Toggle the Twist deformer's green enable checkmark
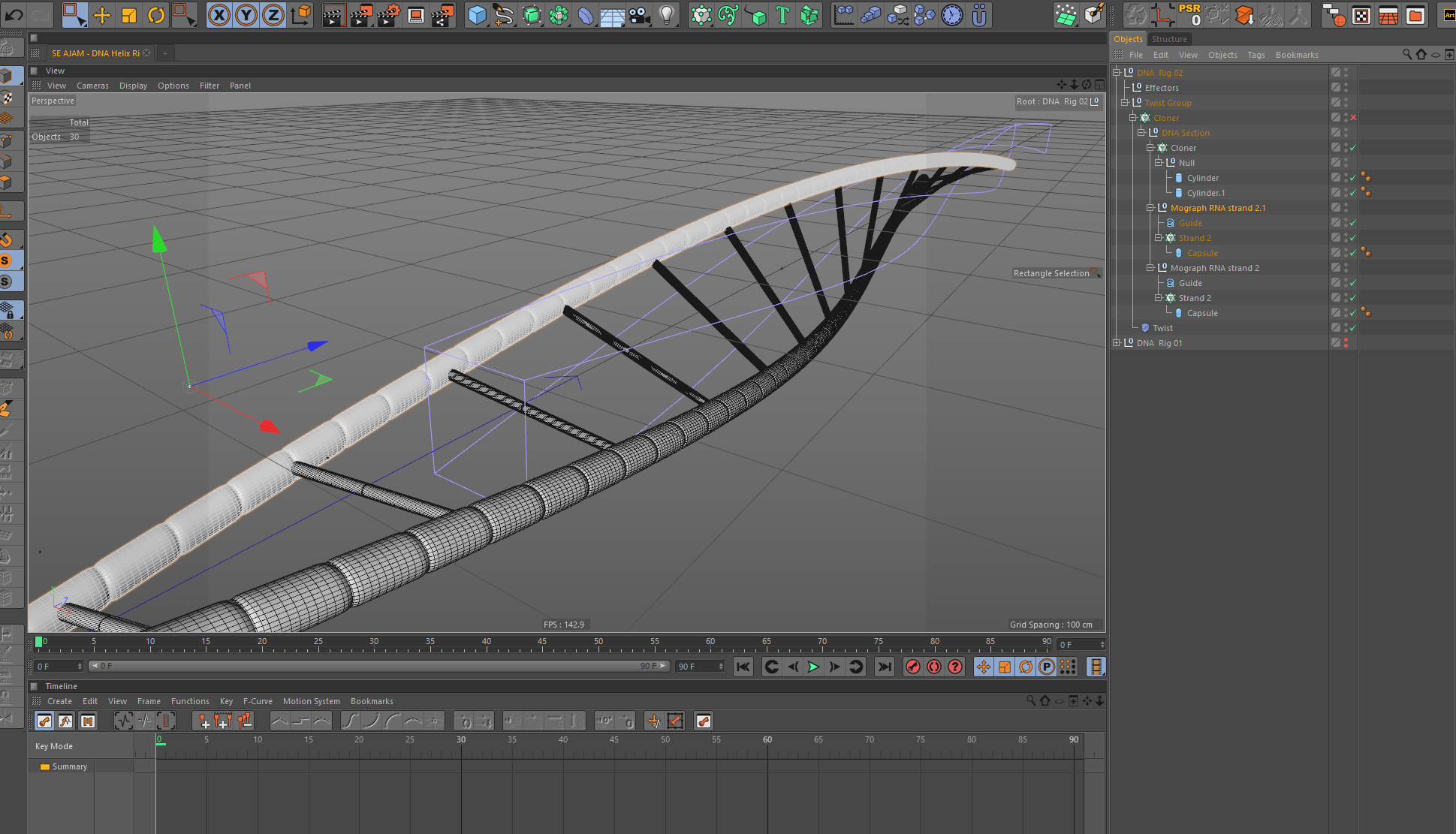 point(1353,328)
